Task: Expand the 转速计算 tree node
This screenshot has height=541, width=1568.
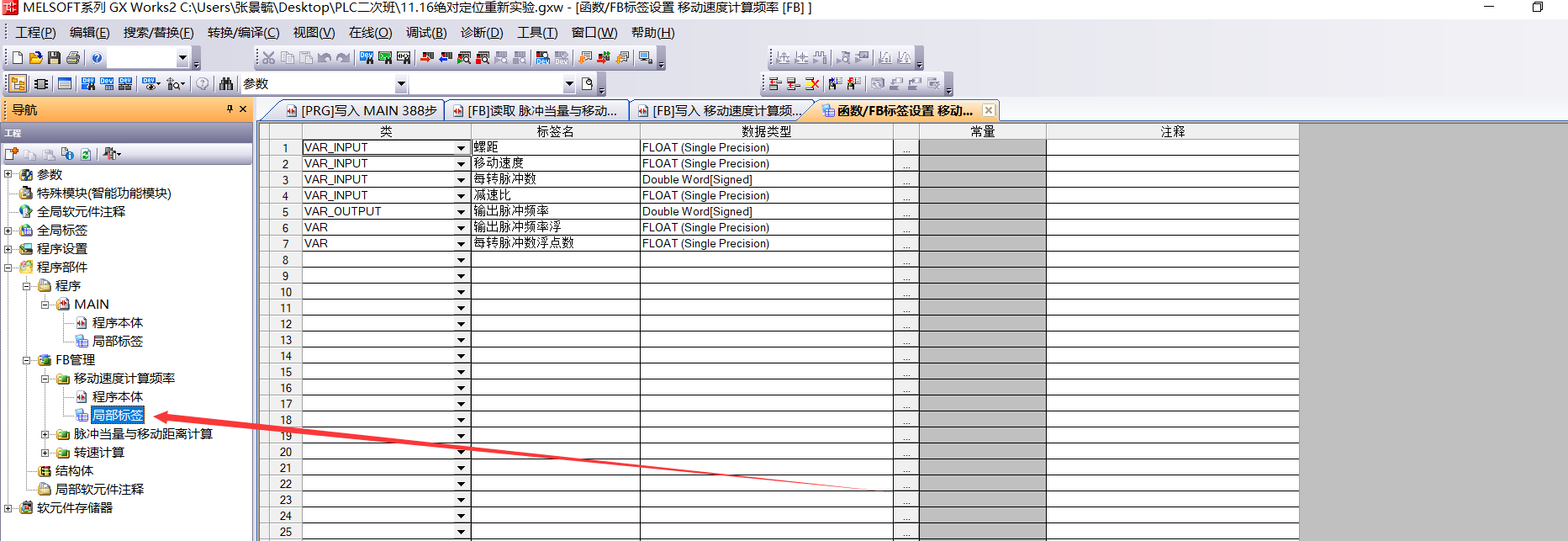Action: 45,453
